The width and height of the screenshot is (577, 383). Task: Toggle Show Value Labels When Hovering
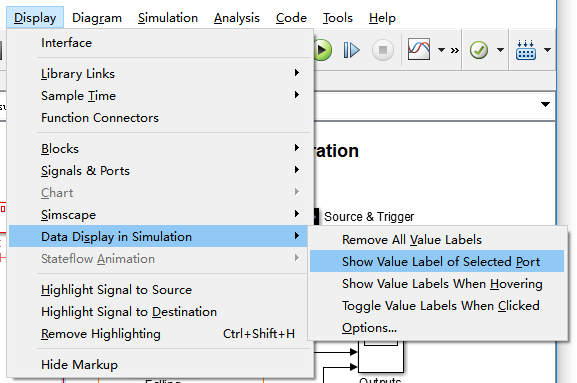[x=437, y=284]
